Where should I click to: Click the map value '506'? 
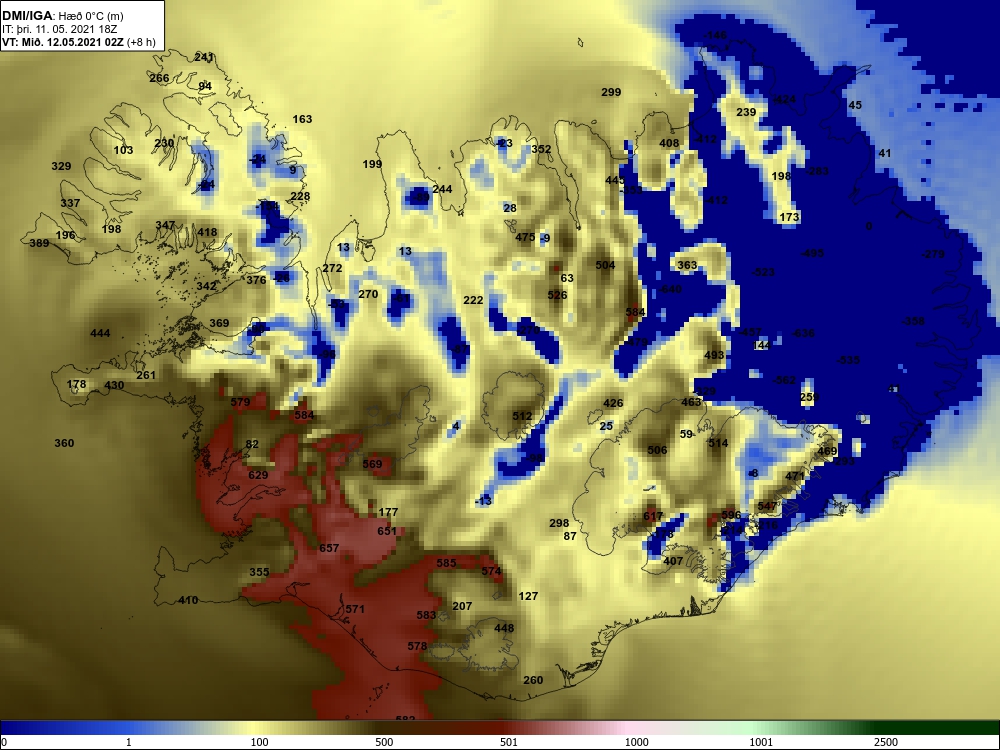[657, 450]
